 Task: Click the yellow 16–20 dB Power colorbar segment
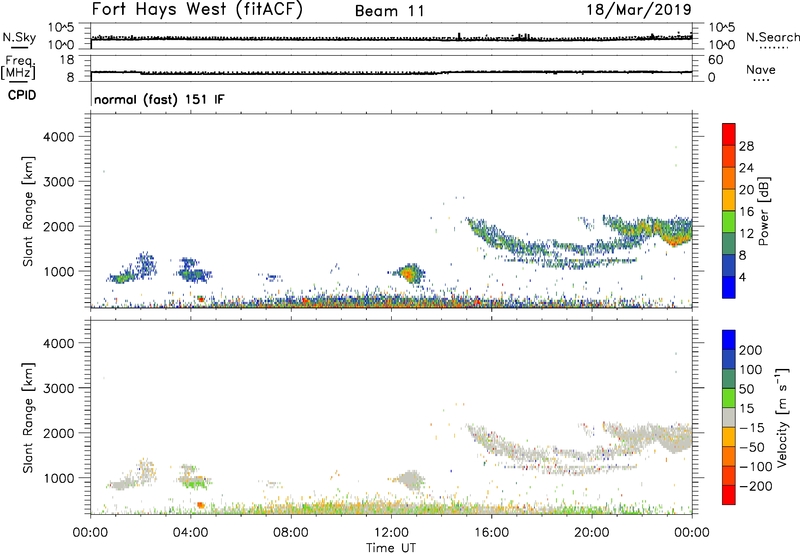coord(729,200)
